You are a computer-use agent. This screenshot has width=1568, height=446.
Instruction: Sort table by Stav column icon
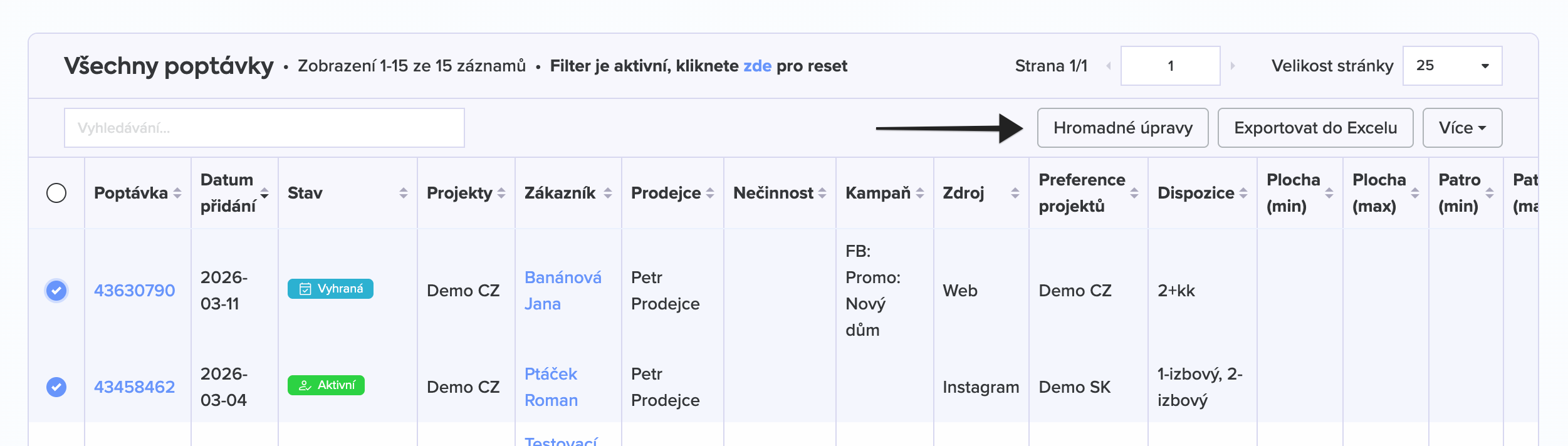tap(403, 194)
